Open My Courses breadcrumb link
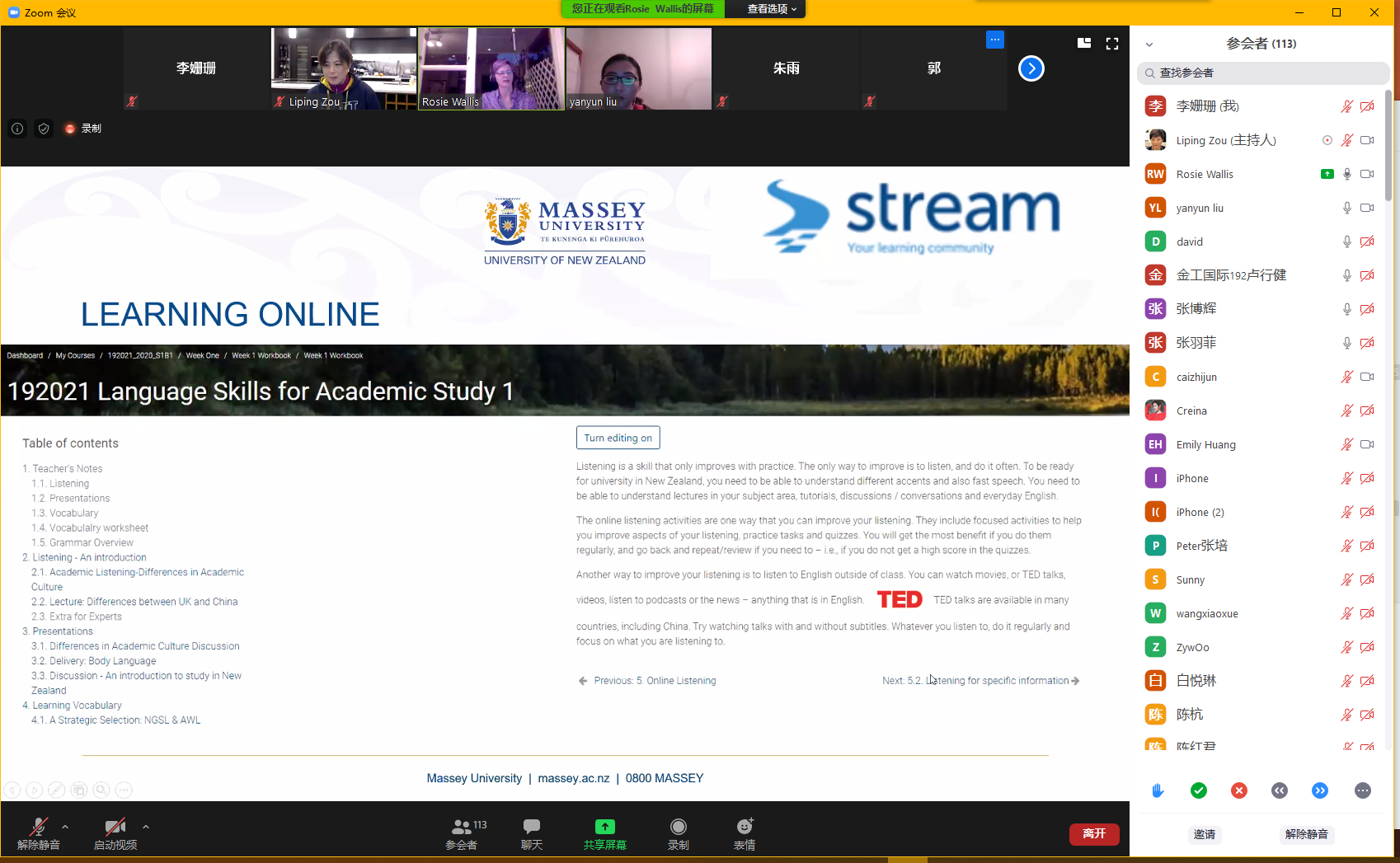This screenshot has width=1400, height=863. click(x=75, y=356)
